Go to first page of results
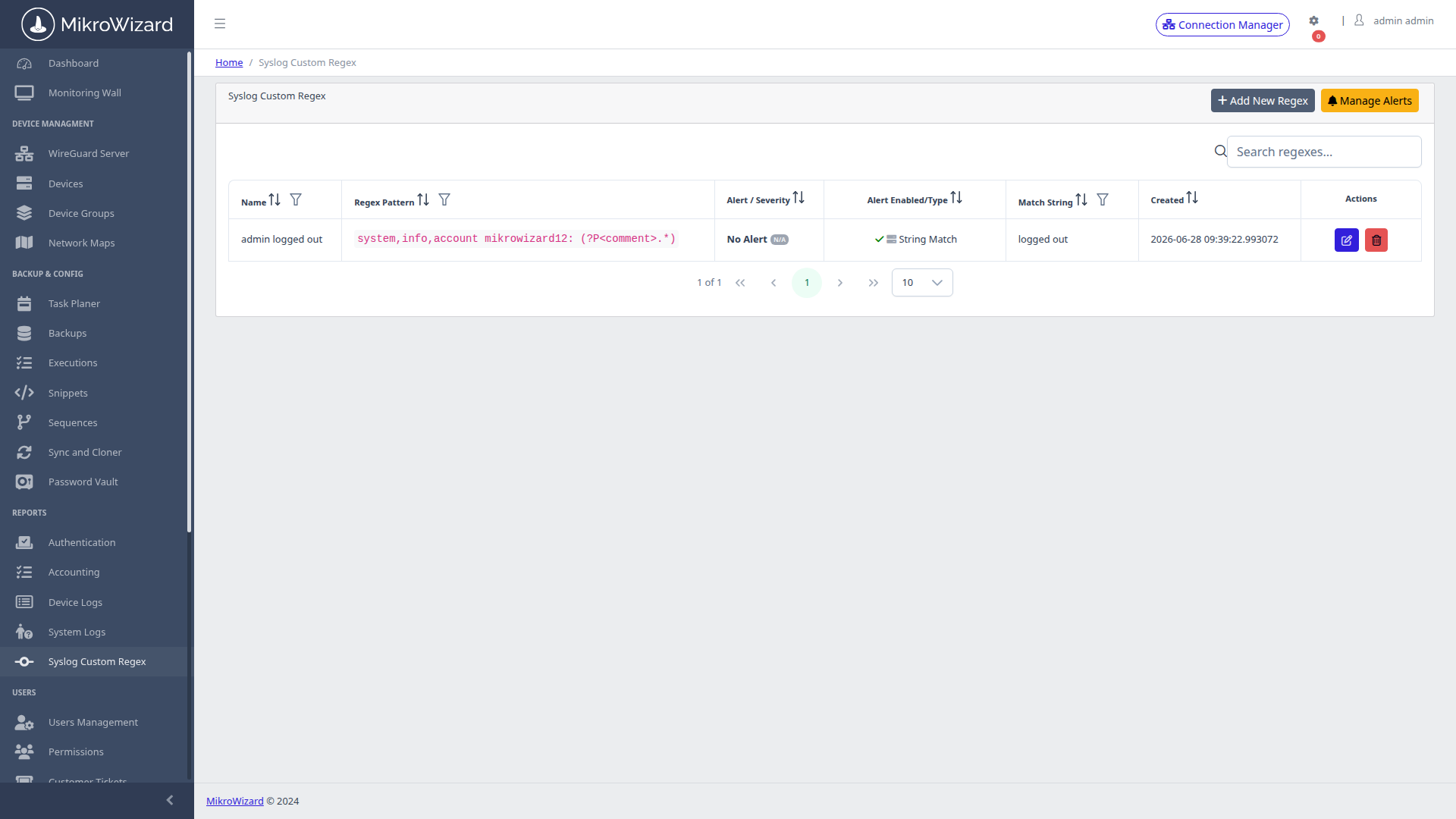Image resolution: width=1456 pixels, height=819 pixels. tap(740, 283)
